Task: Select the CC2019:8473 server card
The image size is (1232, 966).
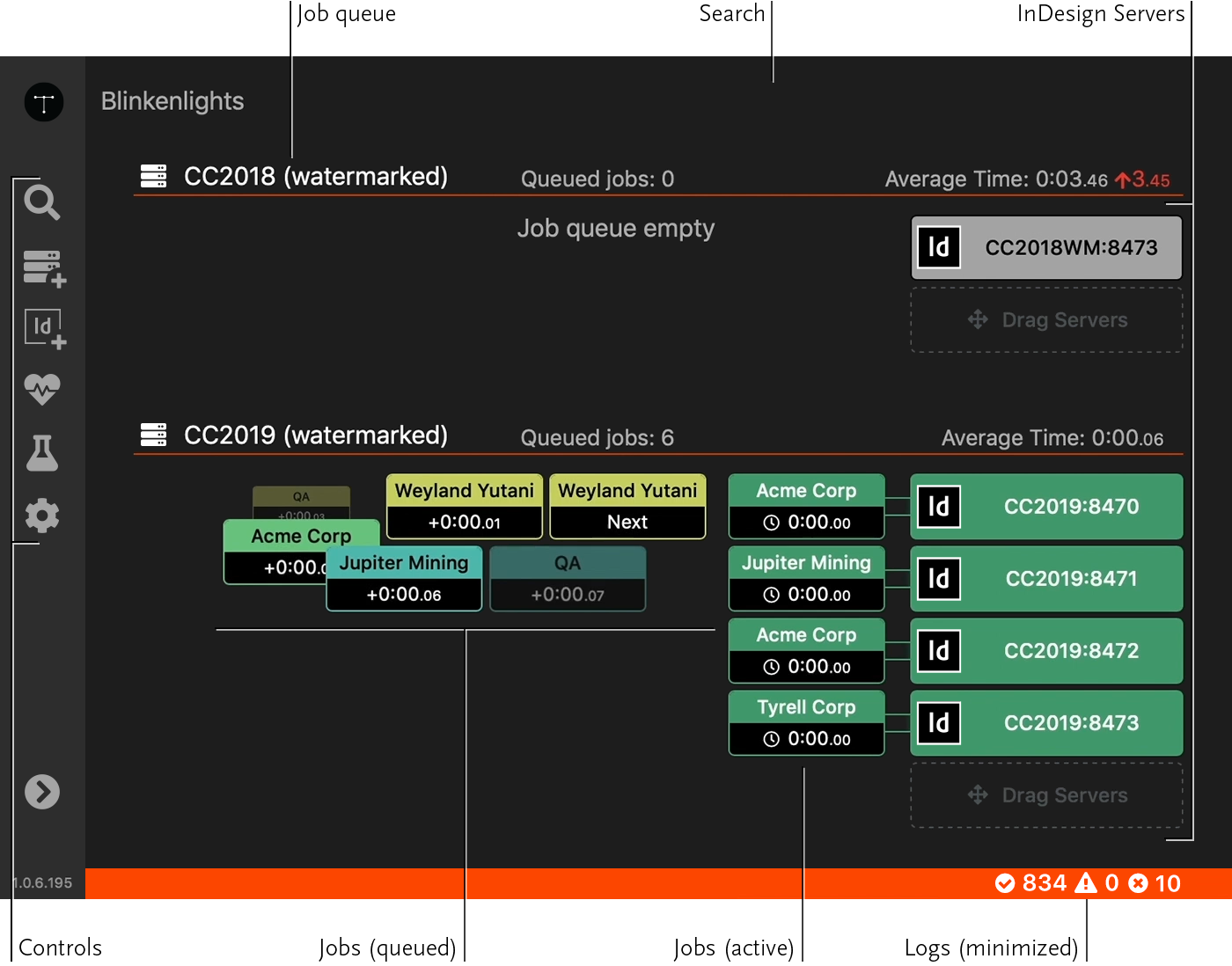Action: pyautogui.click(x=1046, y=723)
